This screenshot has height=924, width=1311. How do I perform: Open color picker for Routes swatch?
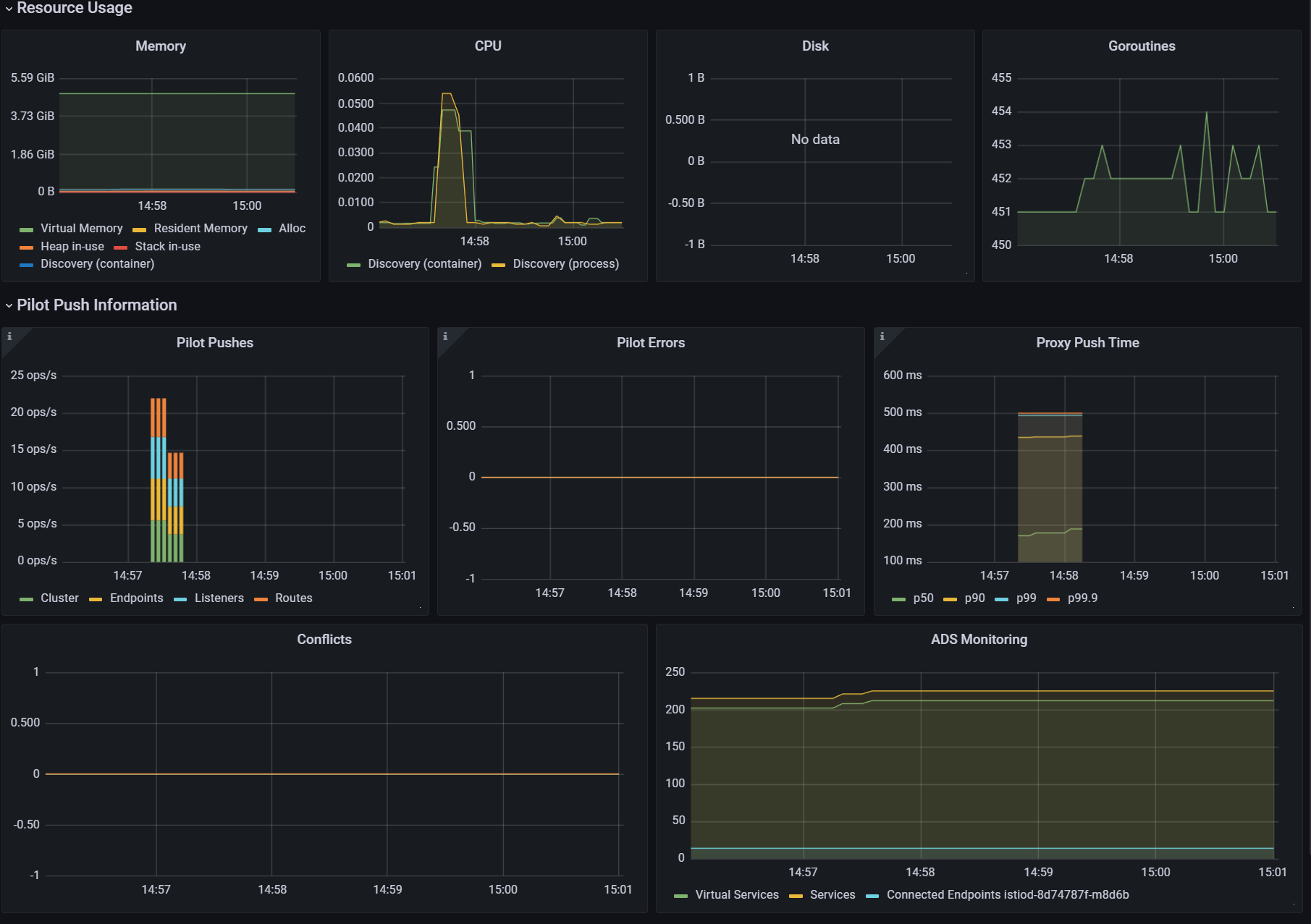point(261,599)
